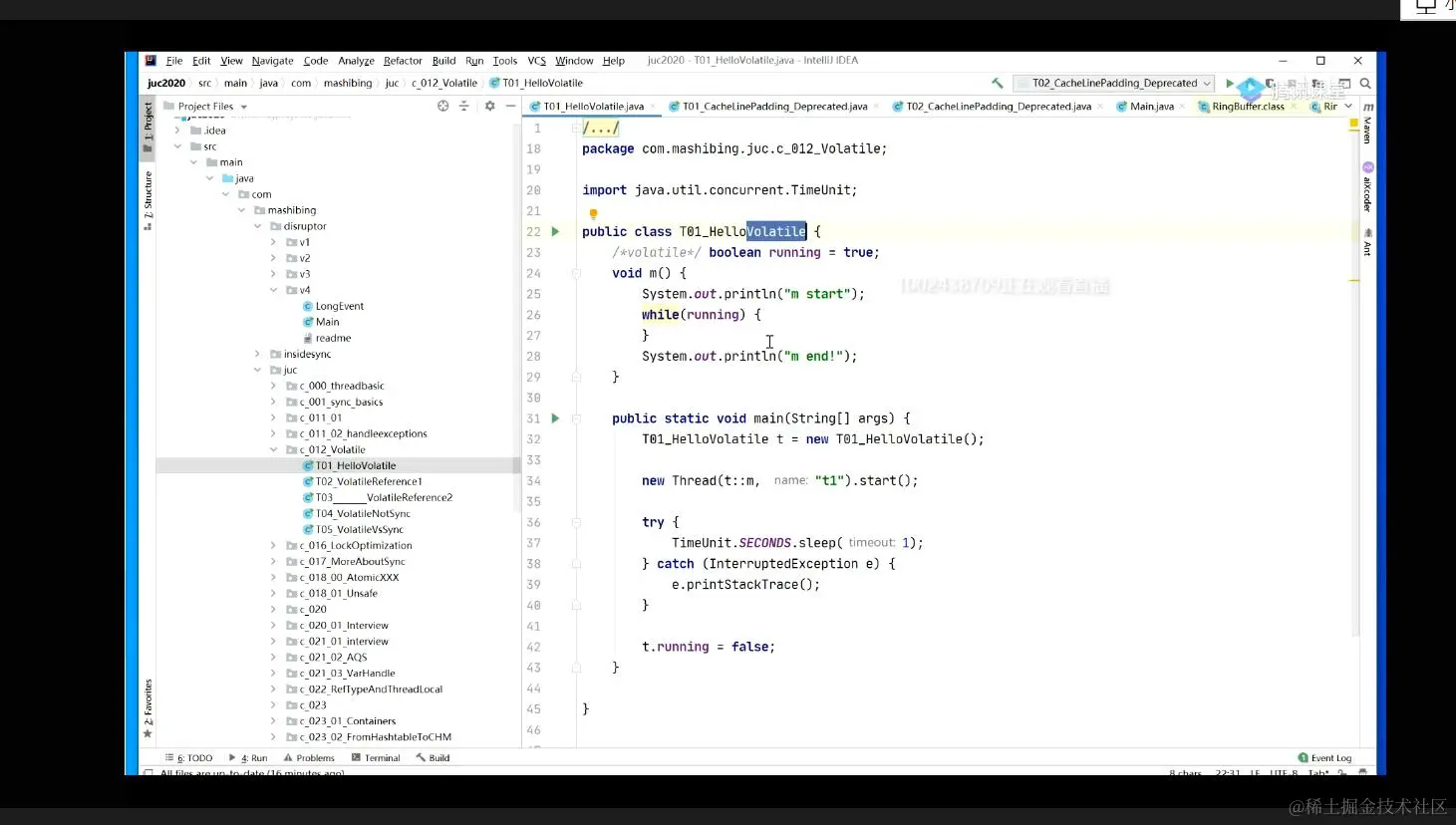Close the RingBuffer.class editor tab
The height and width of the screenshot is (825, 1456).
pos(1294,107)
